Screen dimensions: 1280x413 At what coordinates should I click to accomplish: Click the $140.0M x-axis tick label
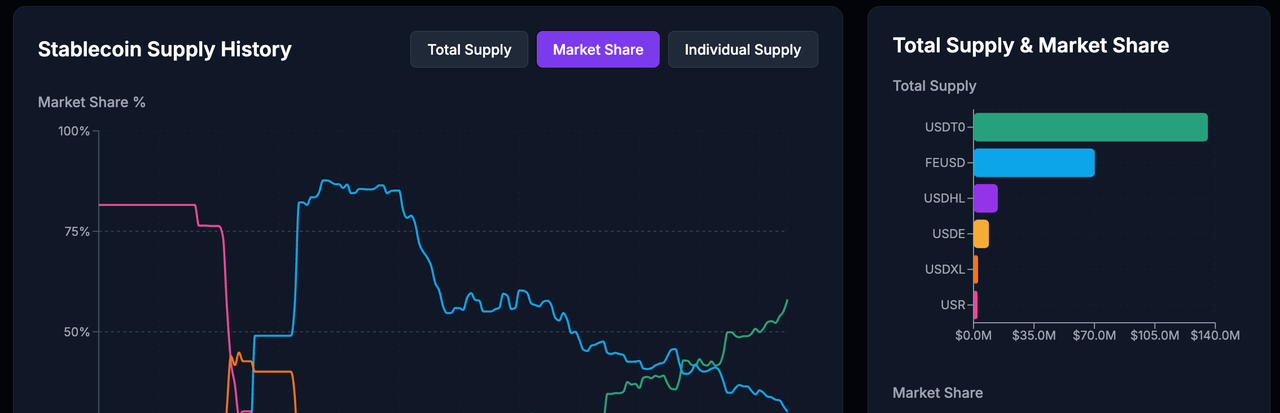(x=1214, y=335)
